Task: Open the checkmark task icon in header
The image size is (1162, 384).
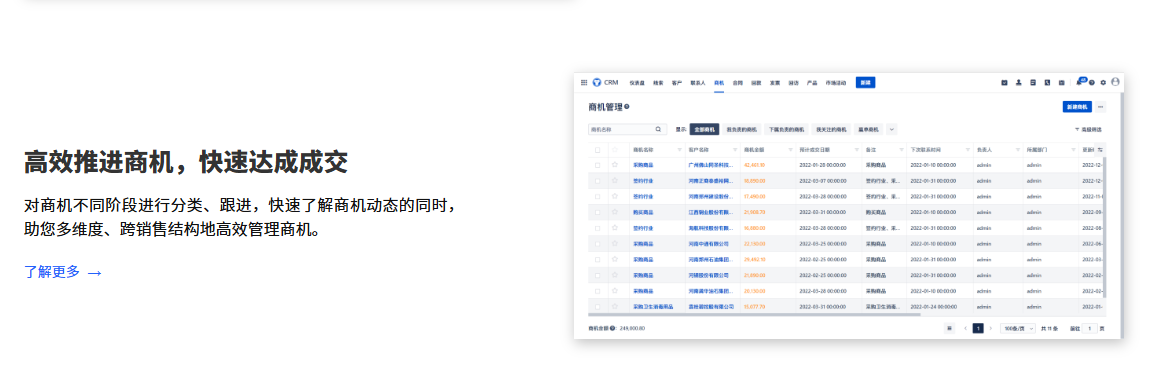Action: [1004, 82]
